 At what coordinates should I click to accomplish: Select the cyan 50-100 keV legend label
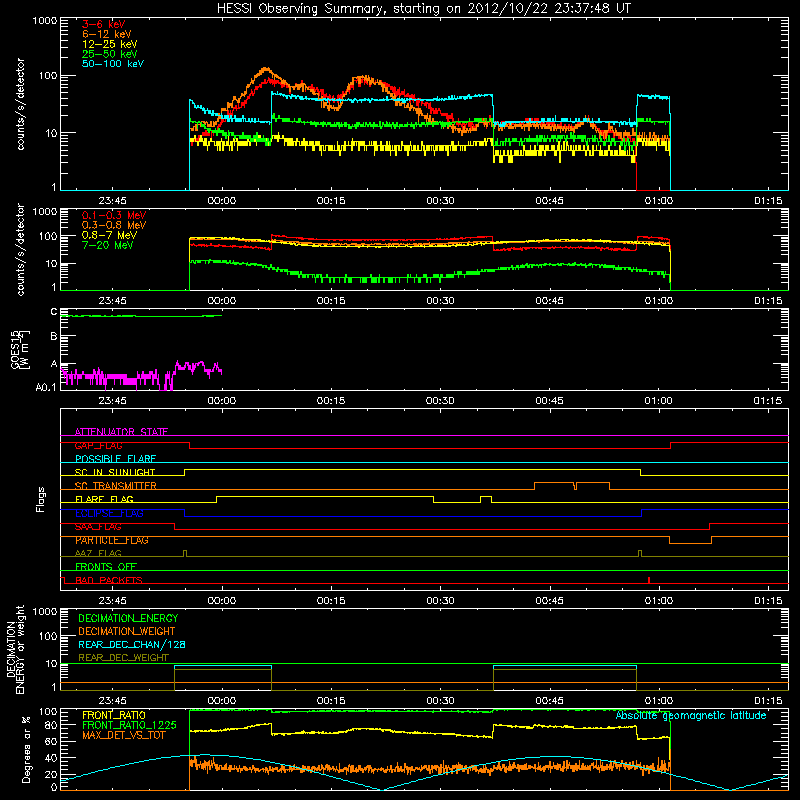(113, 64)
